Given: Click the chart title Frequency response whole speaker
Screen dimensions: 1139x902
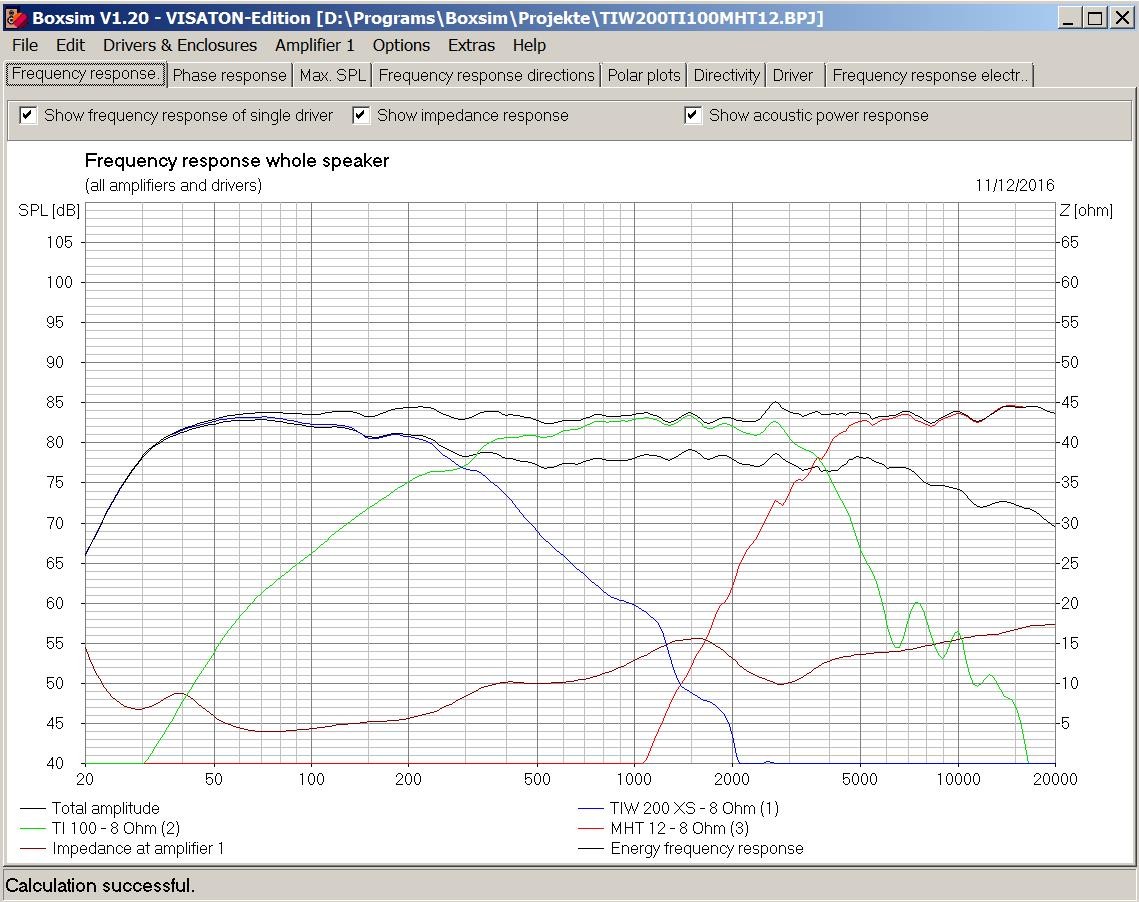Looking at the screenshot, I should coord(237,161).
